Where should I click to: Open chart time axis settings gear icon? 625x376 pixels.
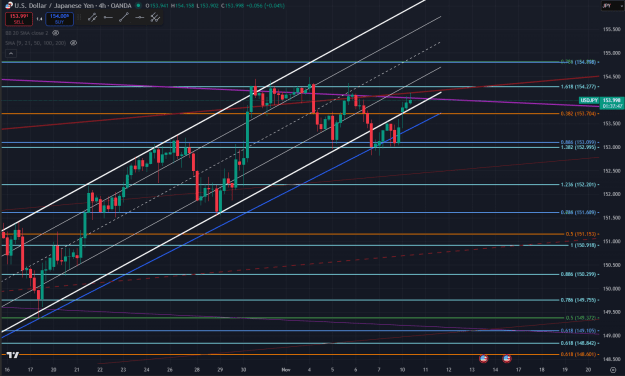point(613,370)
